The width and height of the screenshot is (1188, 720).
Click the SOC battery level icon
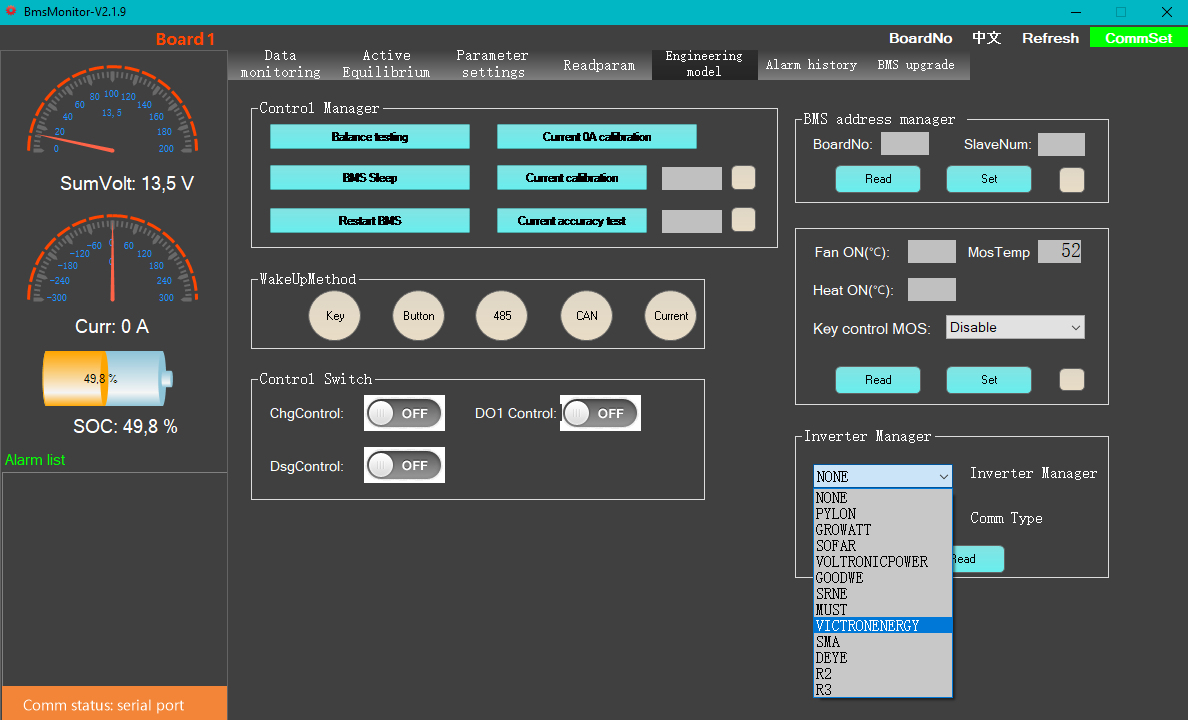(x=107, y=379)
